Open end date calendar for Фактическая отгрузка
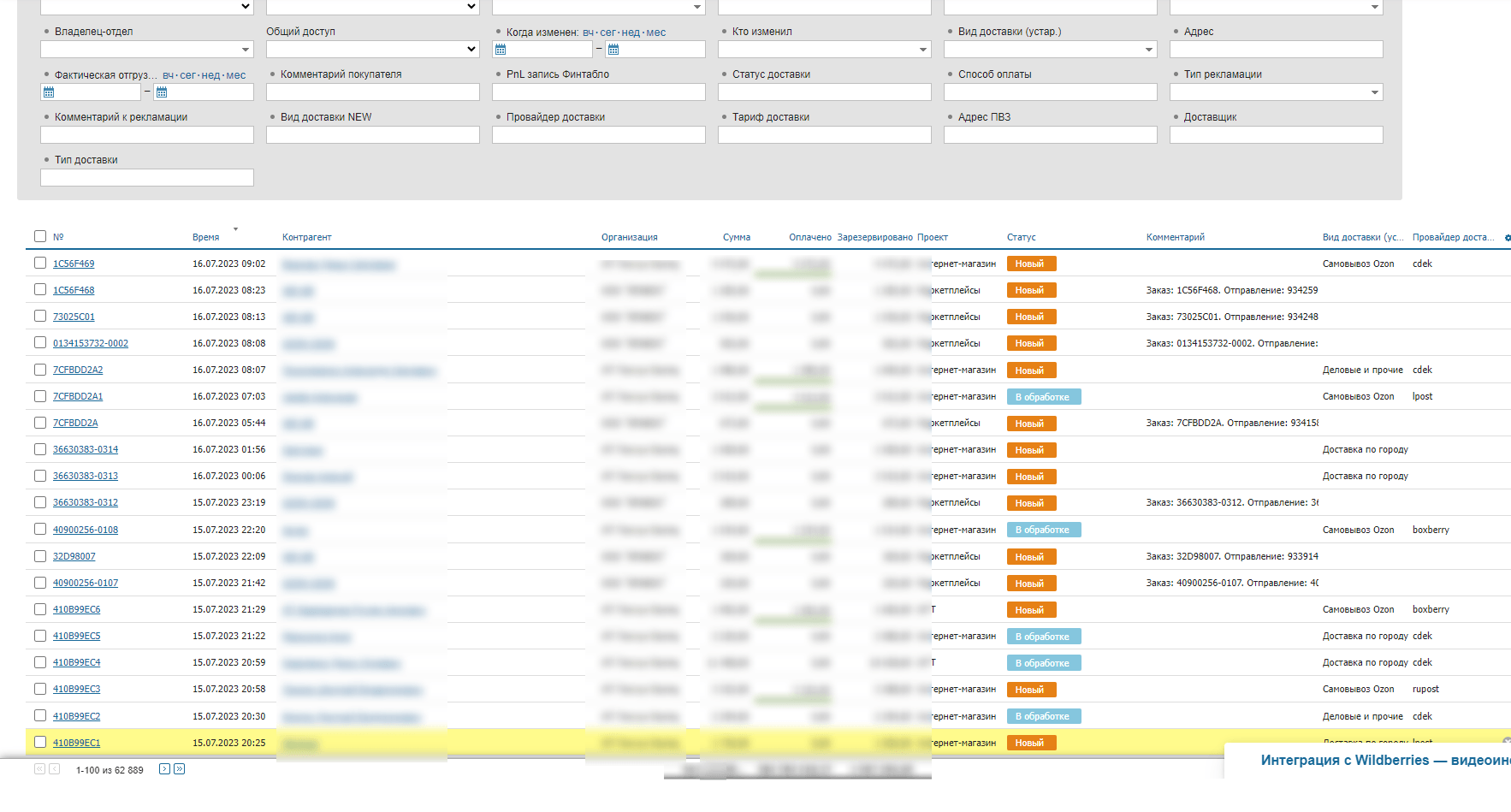1511x812 pixels. [162, 92]
